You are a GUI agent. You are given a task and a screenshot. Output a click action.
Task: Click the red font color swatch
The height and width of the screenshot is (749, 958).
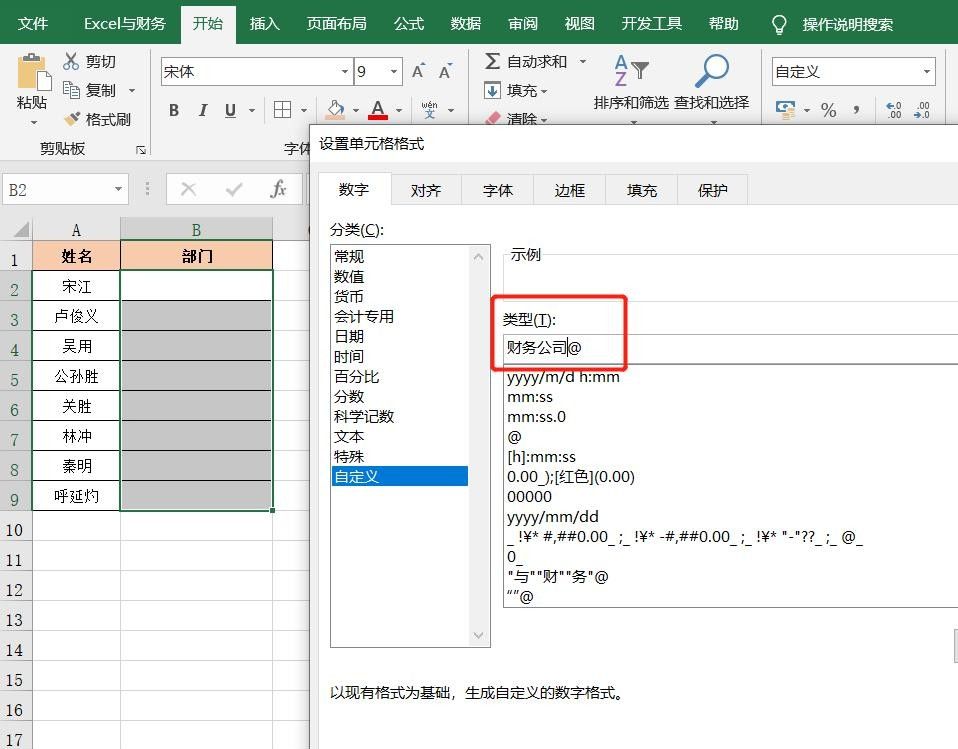(x=378, y=110)
